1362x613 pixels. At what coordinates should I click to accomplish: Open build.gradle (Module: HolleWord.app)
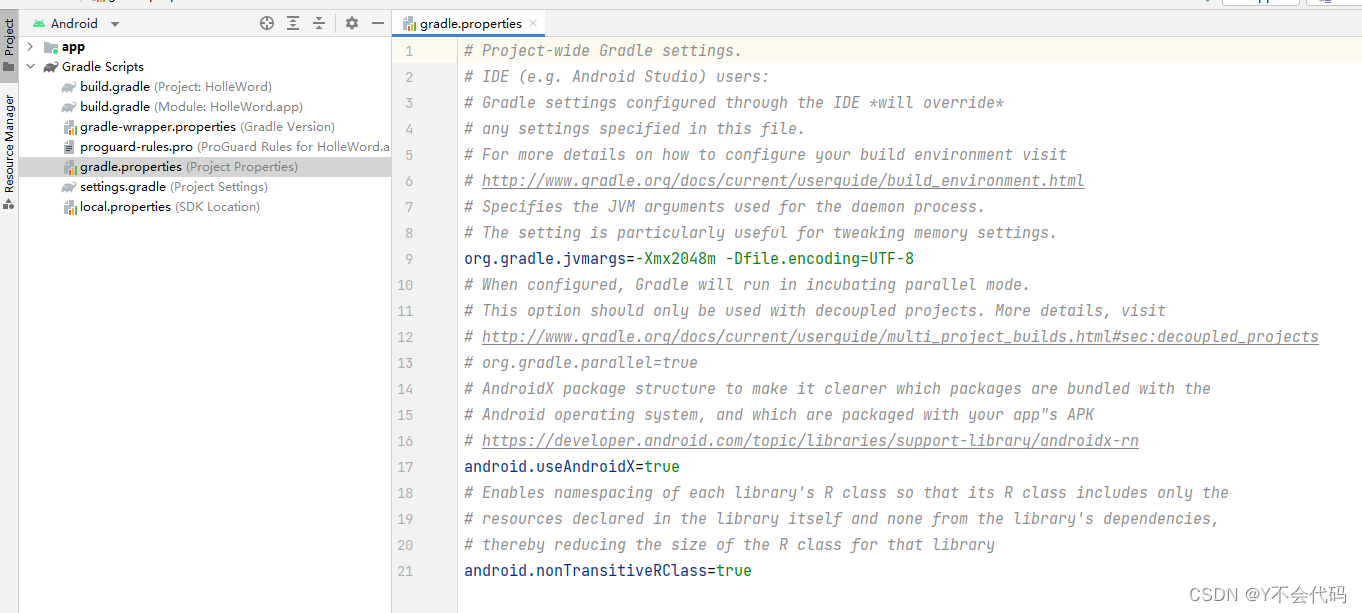tap(191, 107)
